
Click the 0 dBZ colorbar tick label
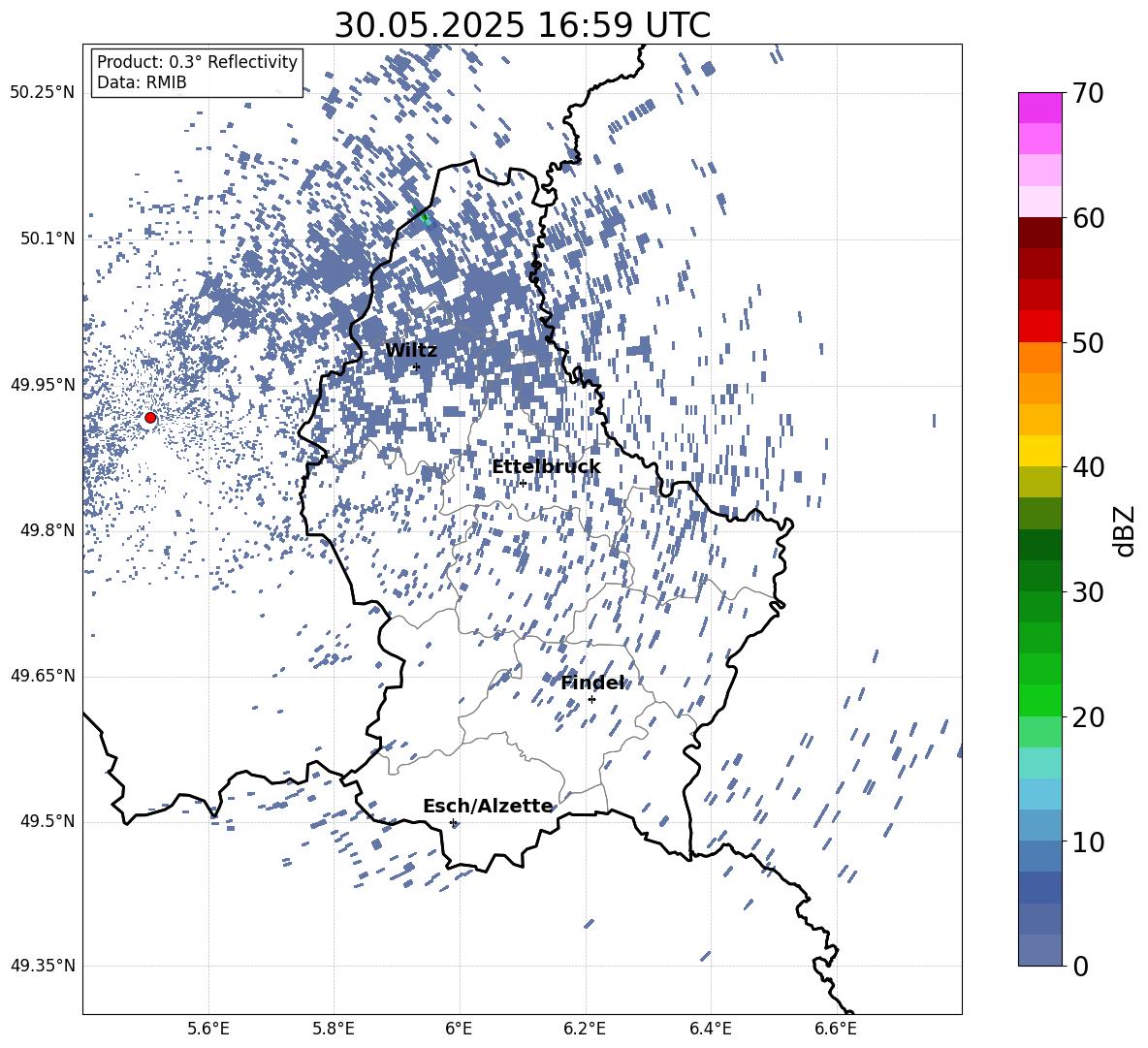pyautogui.click(x=1081, y=966)
